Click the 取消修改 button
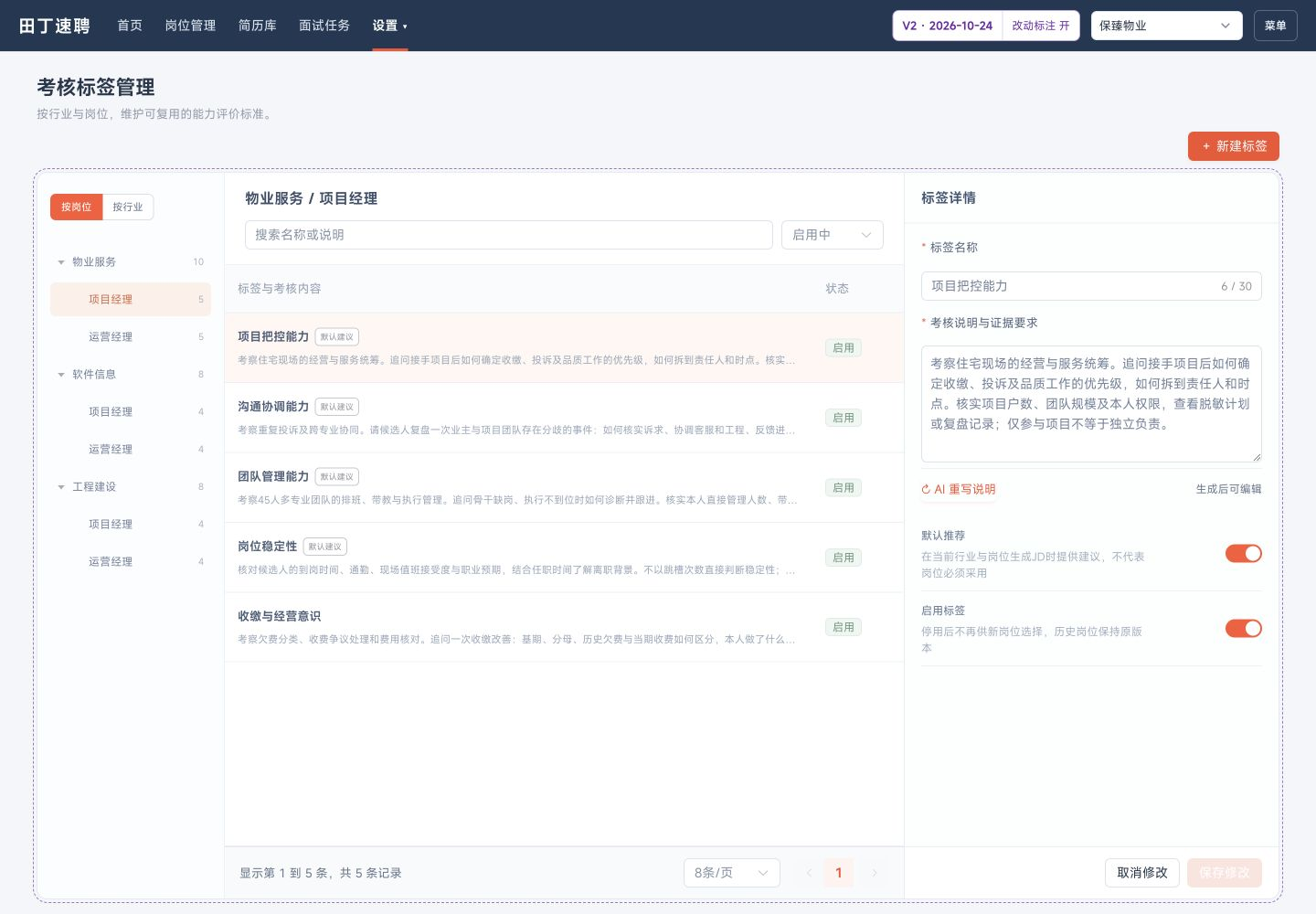Image resolution: width=1316 pixels, height=914 pixels. point(1142,873)
